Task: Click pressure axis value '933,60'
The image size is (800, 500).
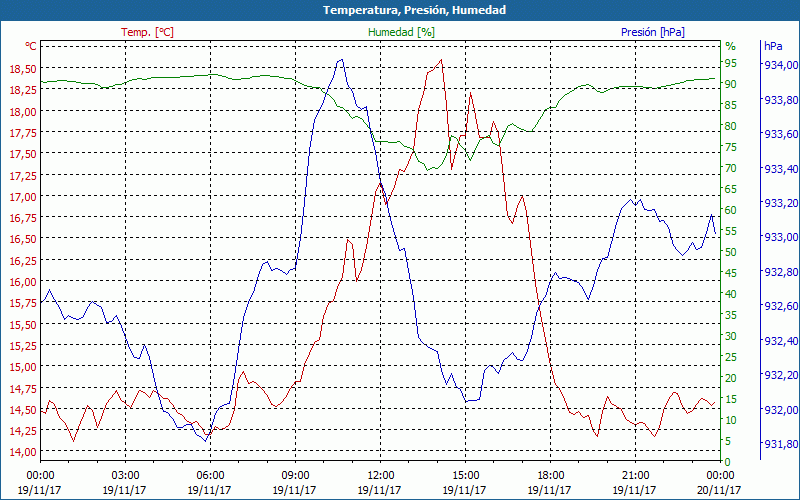Action: 780,134
